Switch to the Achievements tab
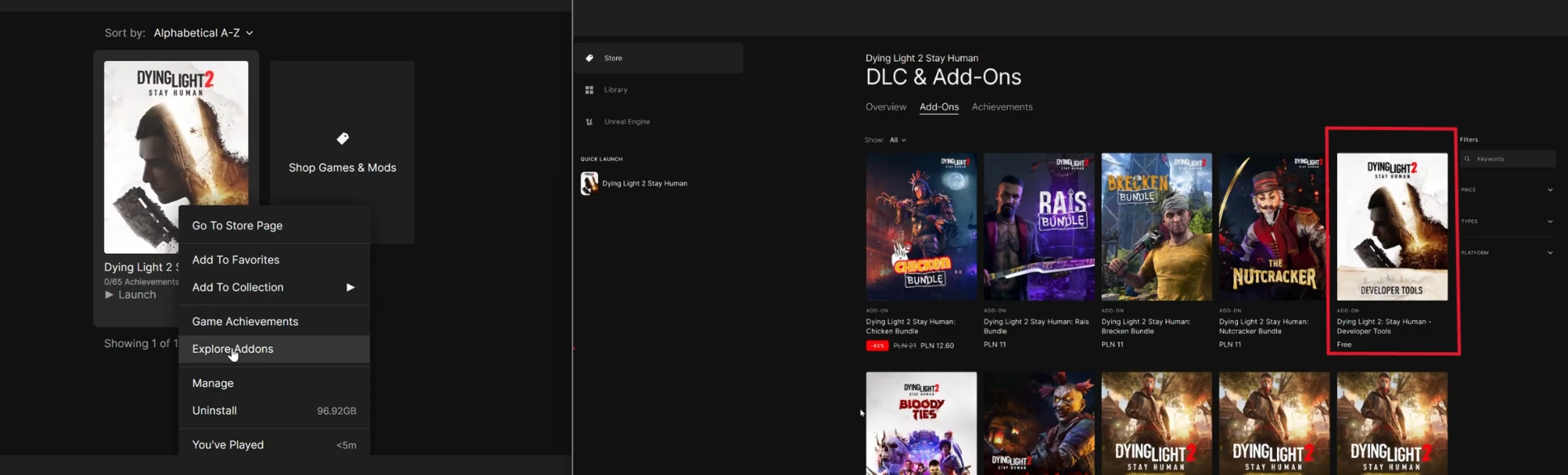The width and height of the screenshot is (1568, 475). (1001, 107)
